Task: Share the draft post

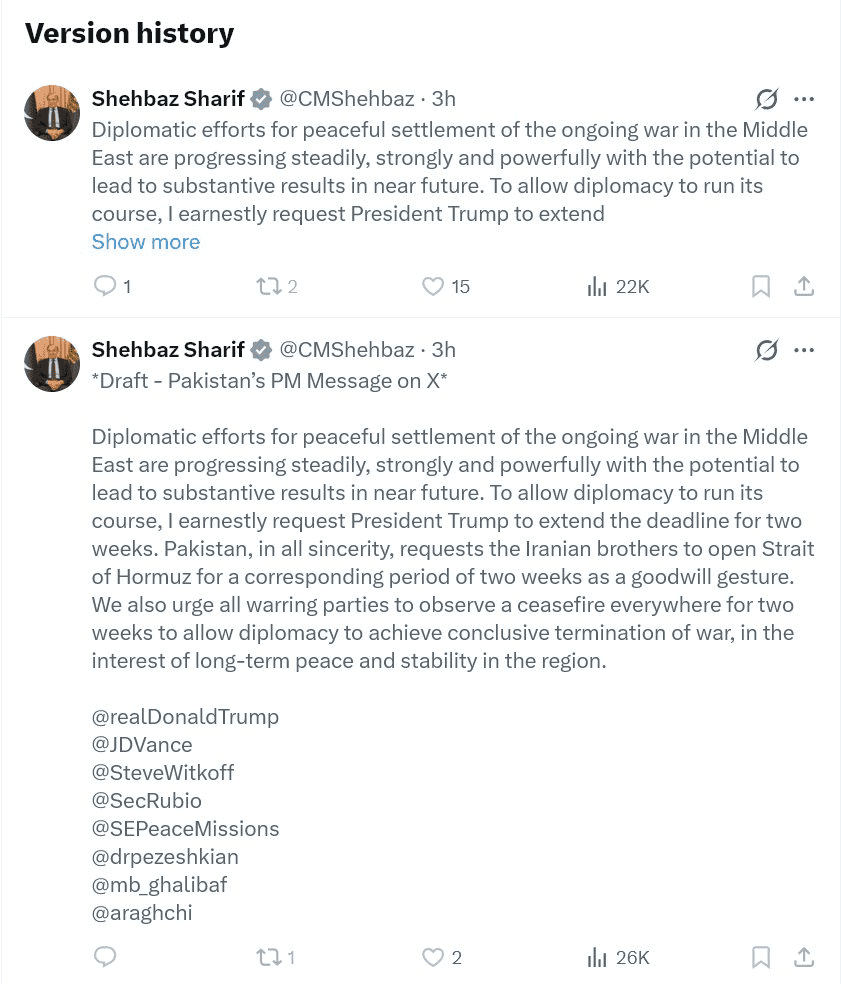Action: pyautogui.click(x=803, y=957)
